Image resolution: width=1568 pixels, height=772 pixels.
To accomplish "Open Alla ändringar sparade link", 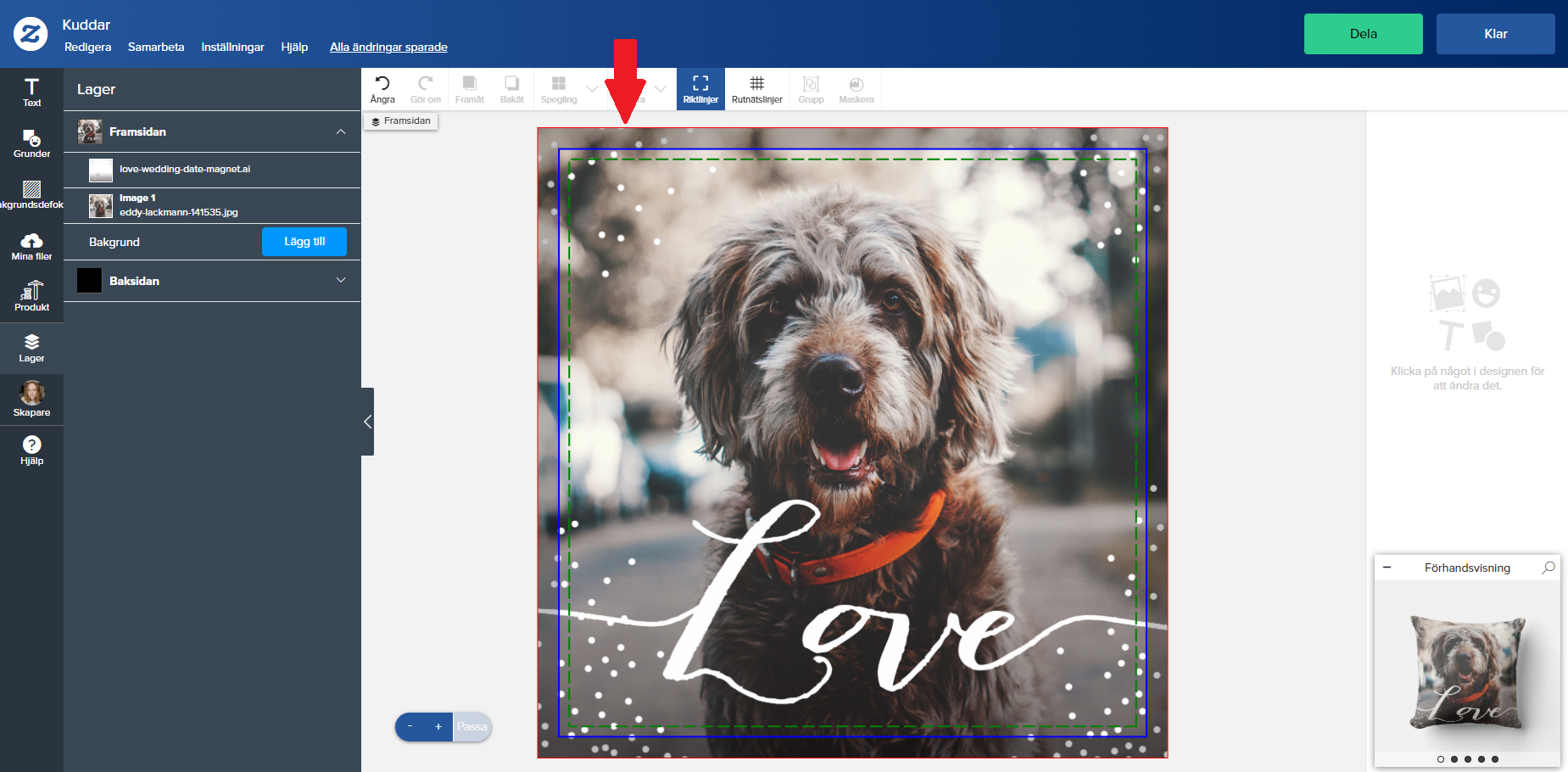I will point(388,47).
